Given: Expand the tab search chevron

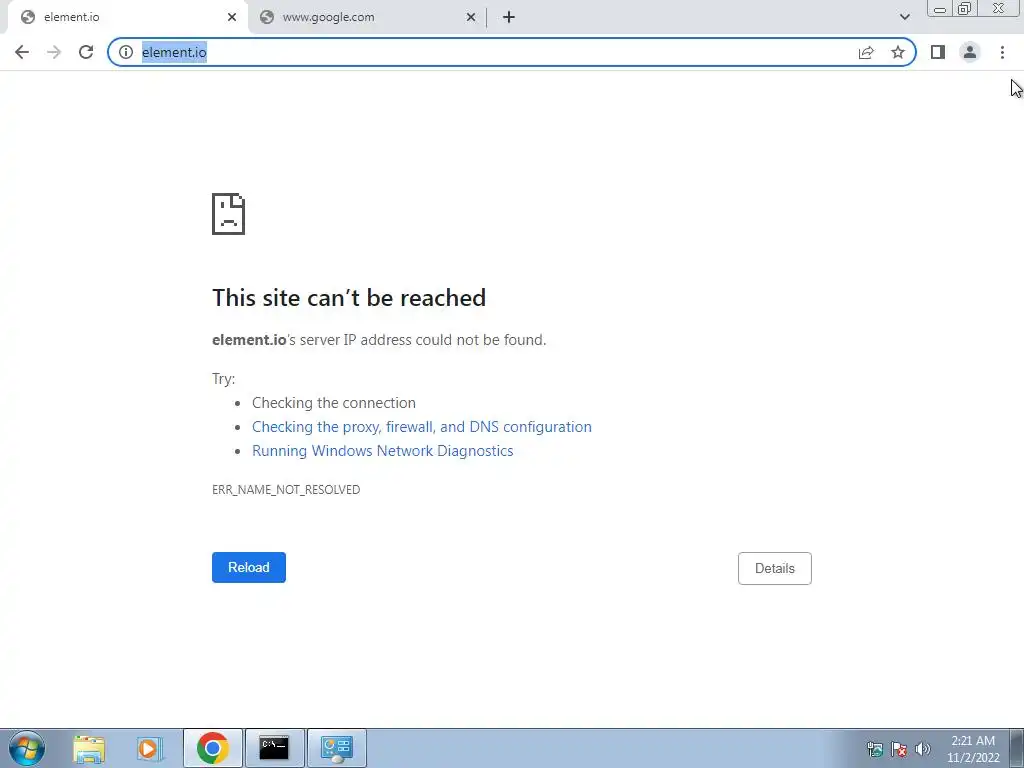Looking at the screenshot, I should pyautogui.click(x=904, y=17).
